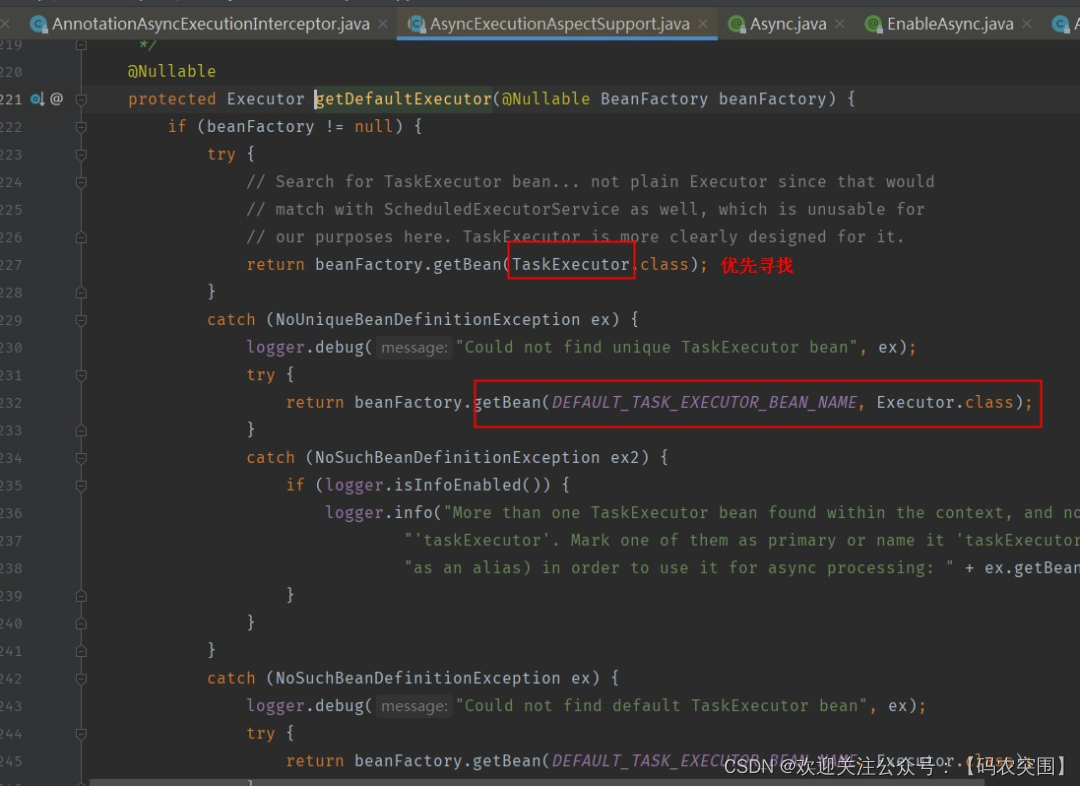Viewport: 1080px width, 786px height.
Task: Click the horizontal scrollbar at editor bottom
Action: pos(537,783)
